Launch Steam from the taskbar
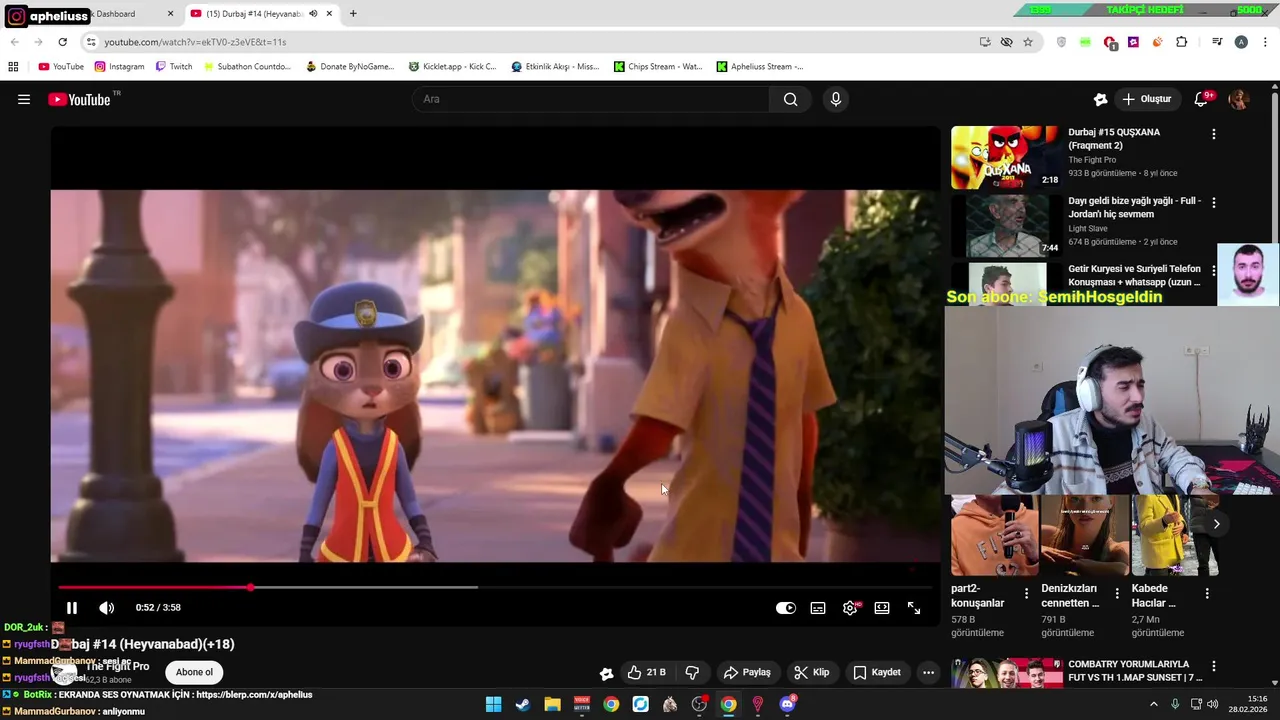 coord(522,704)
